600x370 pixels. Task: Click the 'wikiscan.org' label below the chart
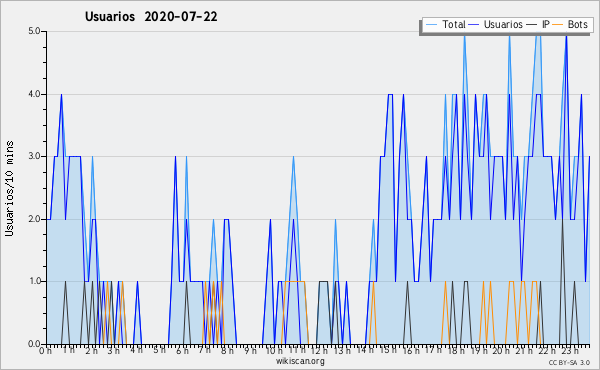300,361
